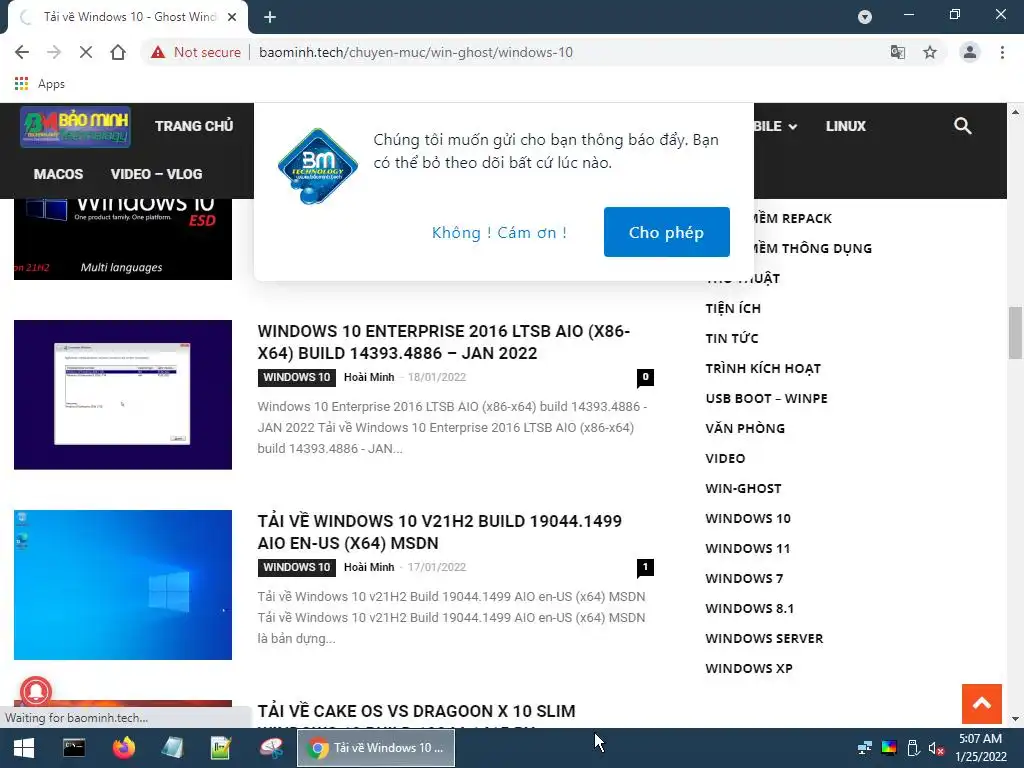Open the Windows Start menu
Screen dimensions: 1024x768
point(24,748)
